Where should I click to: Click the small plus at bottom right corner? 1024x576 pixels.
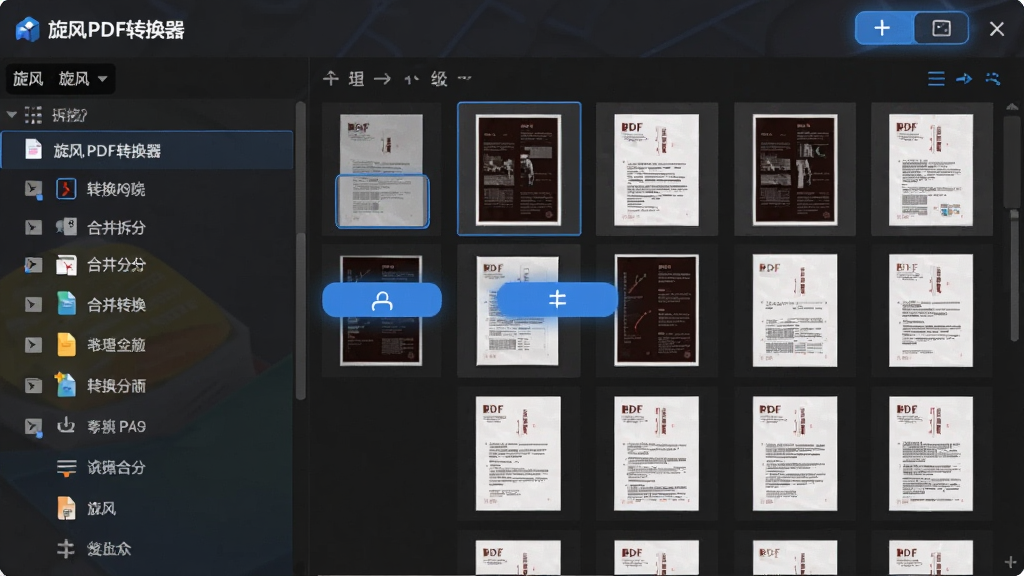pos(1010,562)
